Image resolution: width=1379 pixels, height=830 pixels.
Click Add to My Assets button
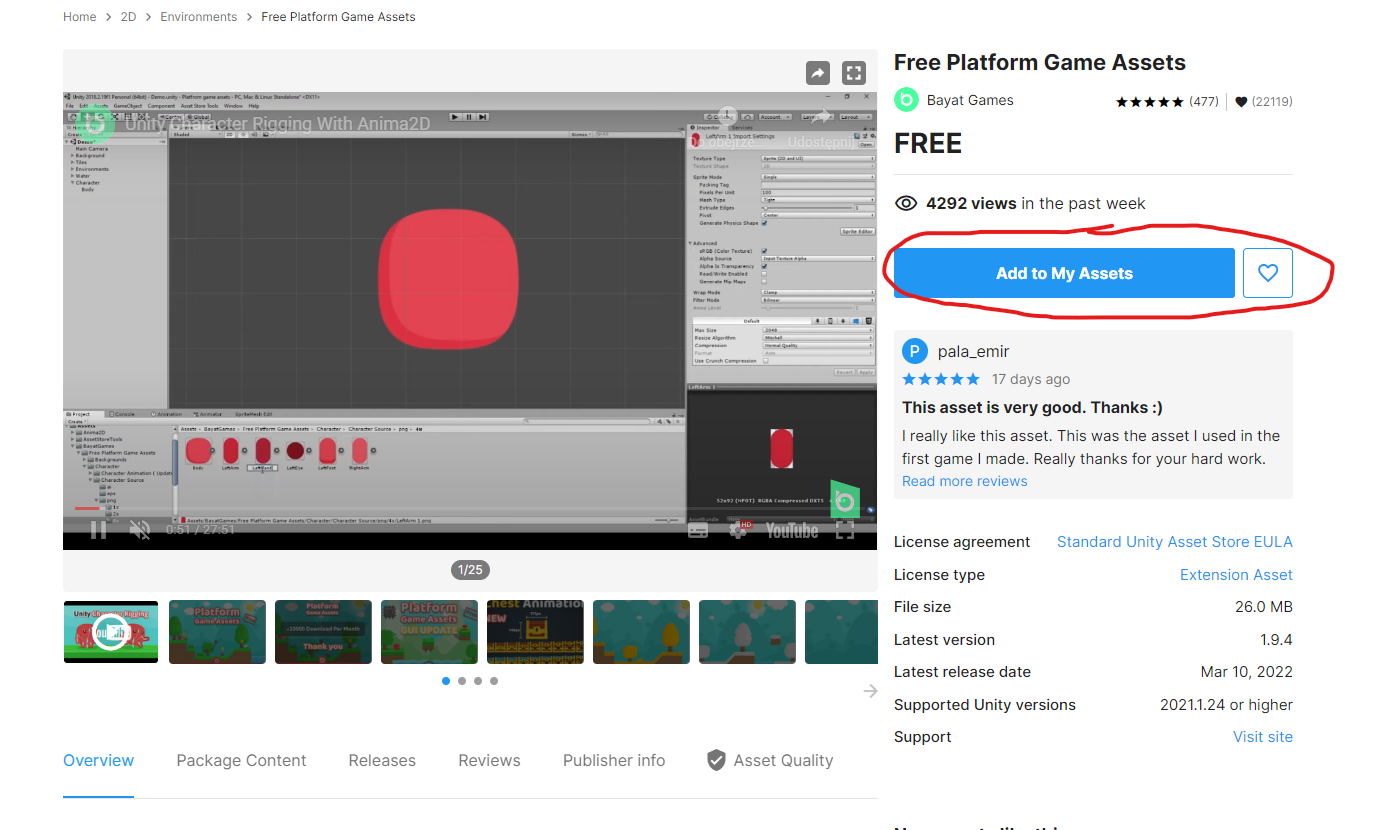tap(1064, 273)
